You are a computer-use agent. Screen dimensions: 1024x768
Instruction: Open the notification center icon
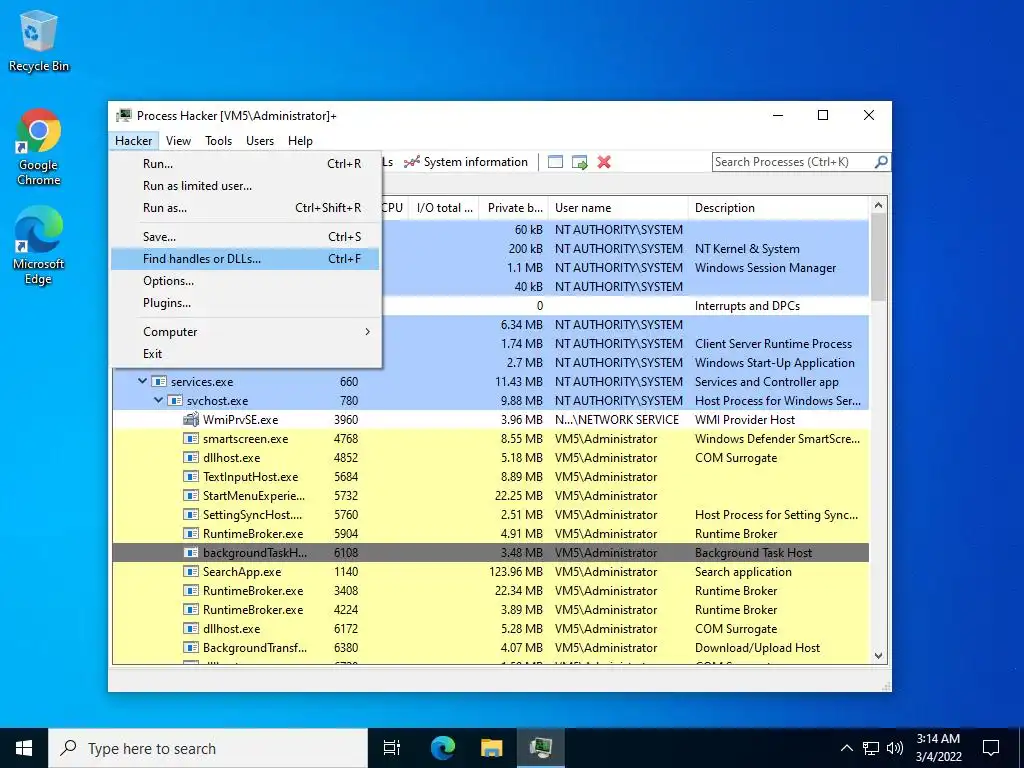[x=991, y=748]
